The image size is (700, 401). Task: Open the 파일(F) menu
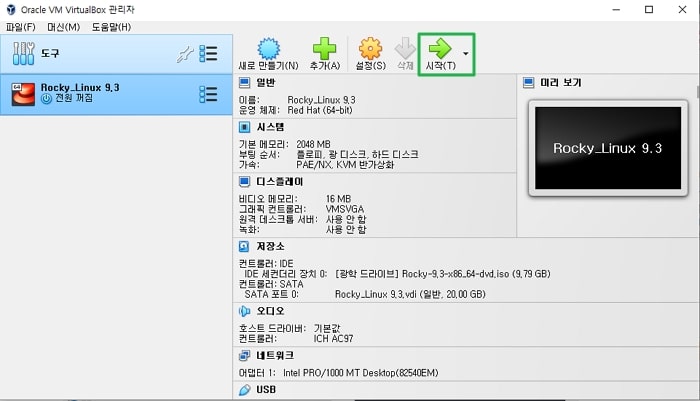21,27
